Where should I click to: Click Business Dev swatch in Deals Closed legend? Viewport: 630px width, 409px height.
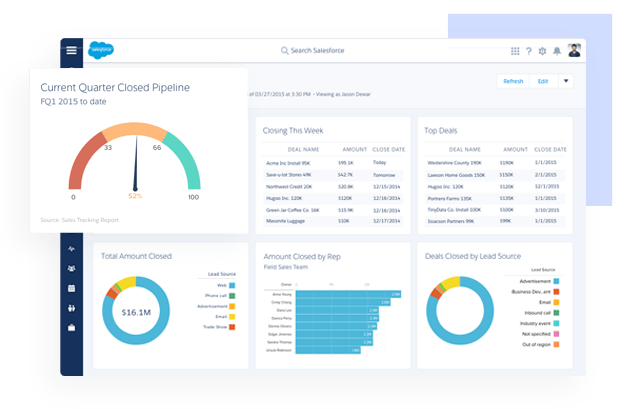pyautogui.click(x=556, y=292)
